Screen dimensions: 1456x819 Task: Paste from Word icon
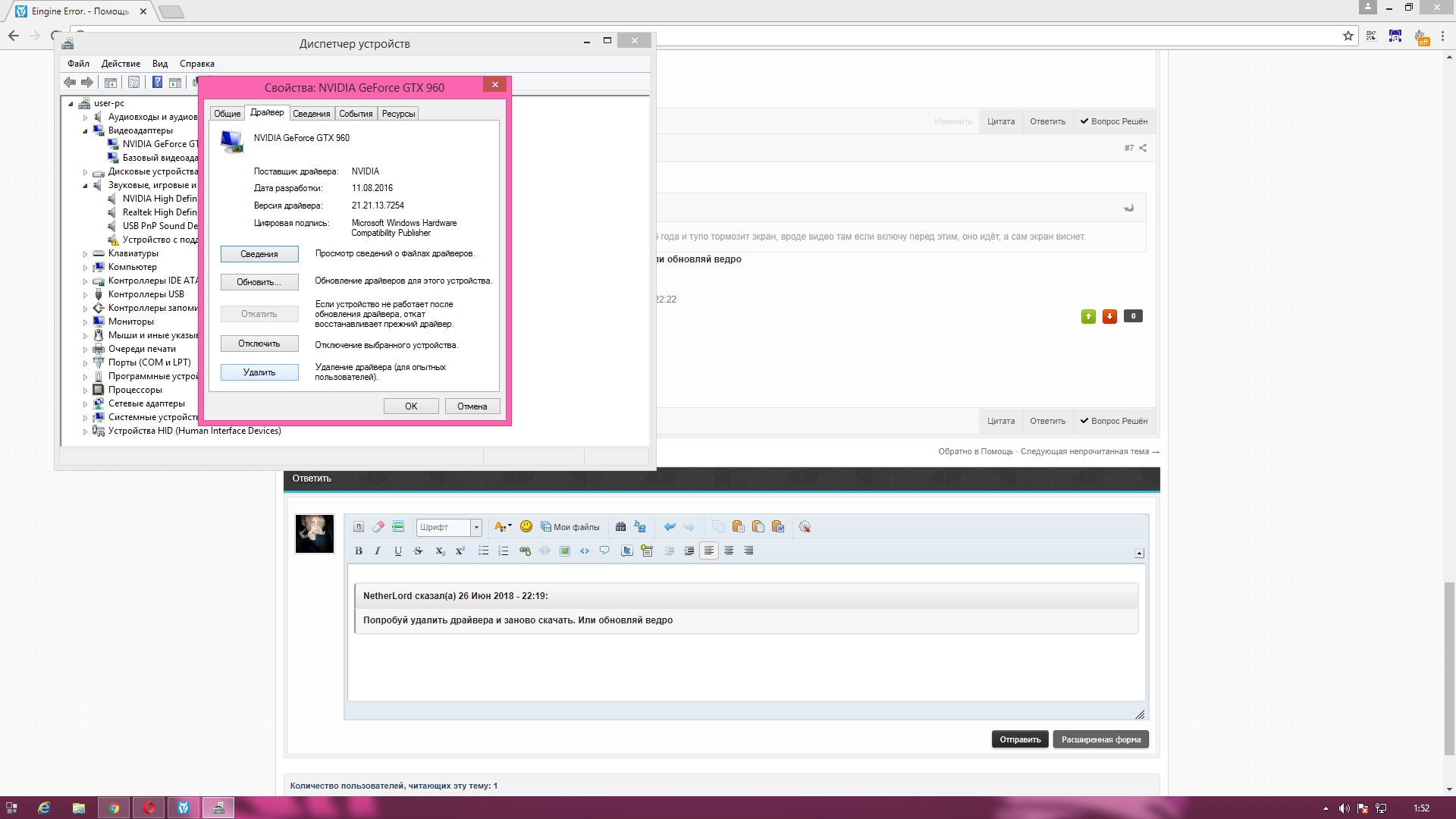[777, 527]
